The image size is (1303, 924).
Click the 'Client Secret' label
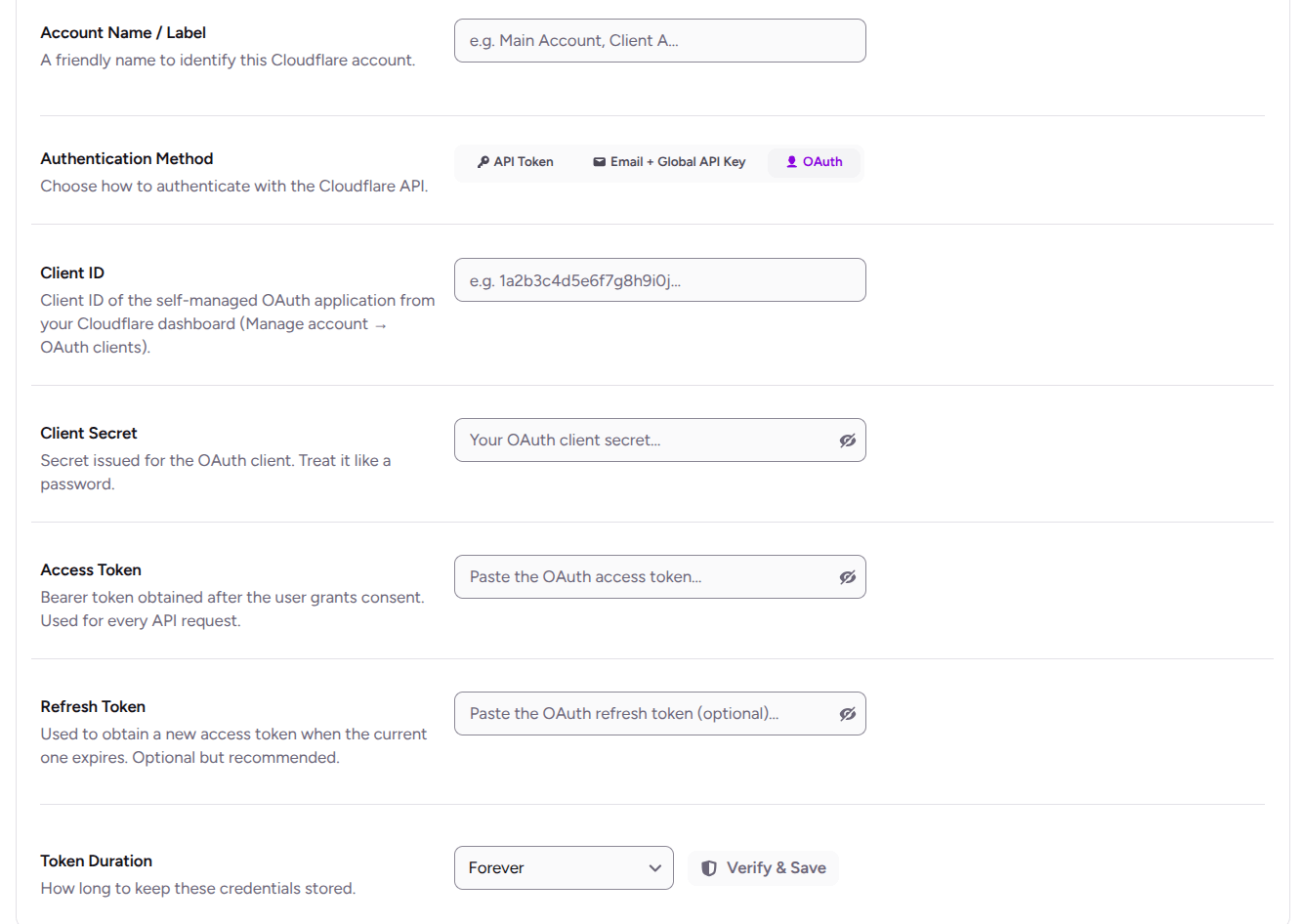pos(89,434)
